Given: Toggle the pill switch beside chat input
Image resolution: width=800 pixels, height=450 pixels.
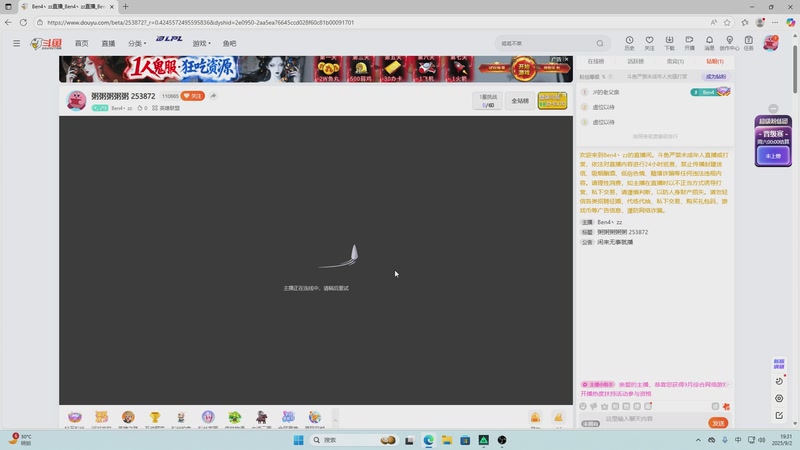Looking at the screenshot, I should 591,423.
